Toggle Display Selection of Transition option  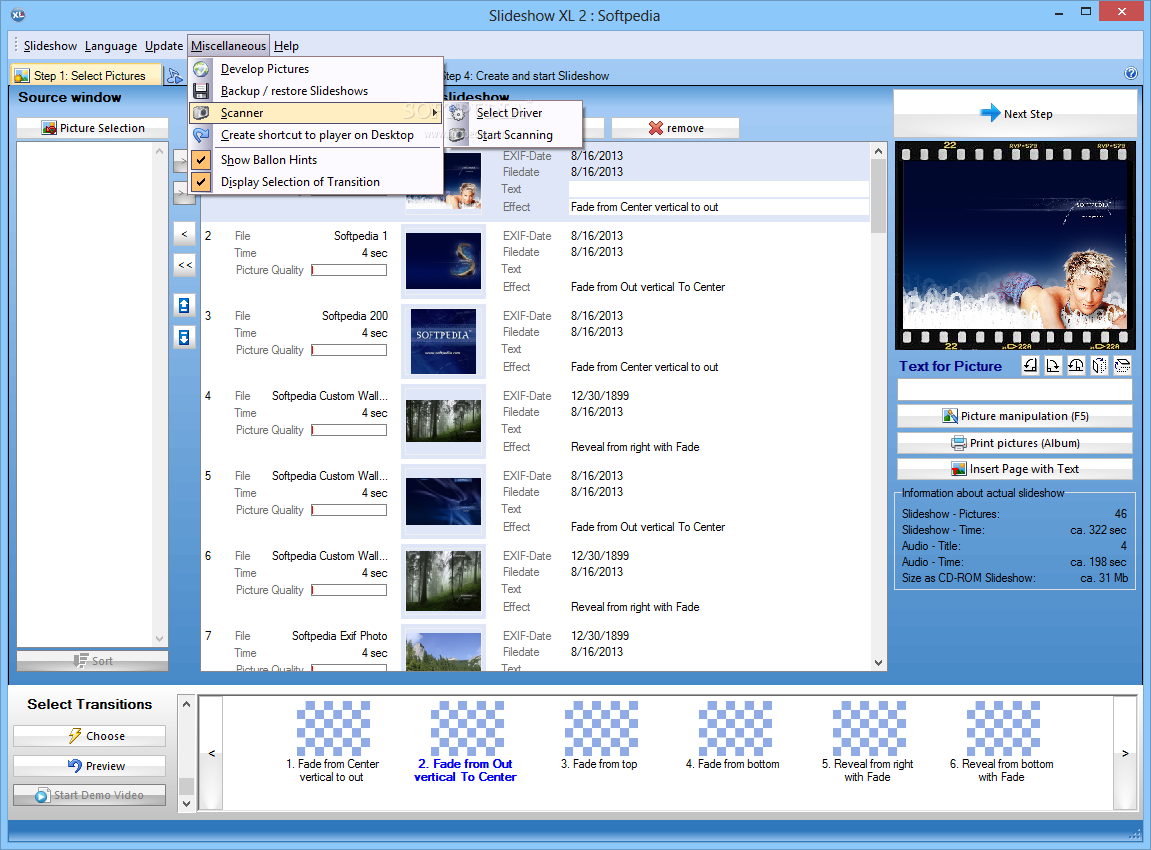tap(300, 182)
